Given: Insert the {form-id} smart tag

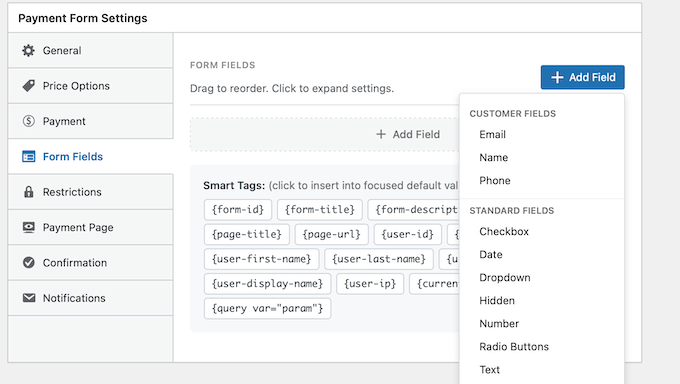Looking at the screenshot, I should pyautogui.click(x=238, y=210).
